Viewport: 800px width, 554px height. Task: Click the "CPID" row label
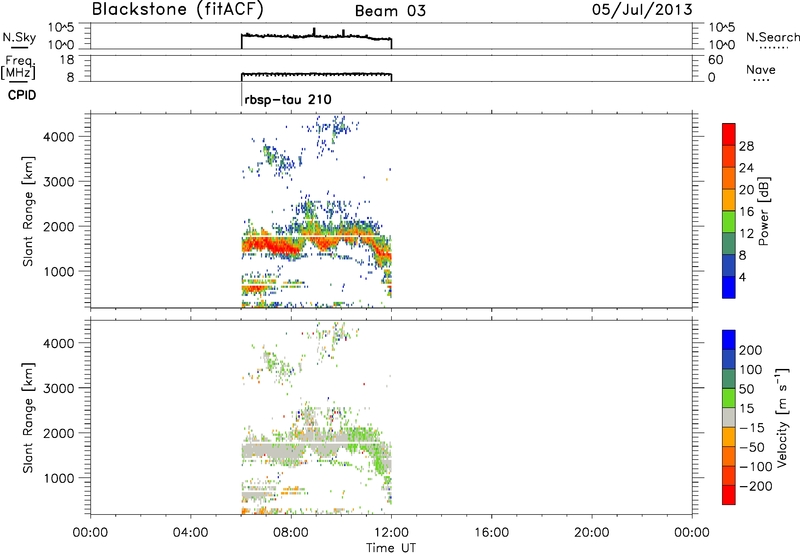21,95
